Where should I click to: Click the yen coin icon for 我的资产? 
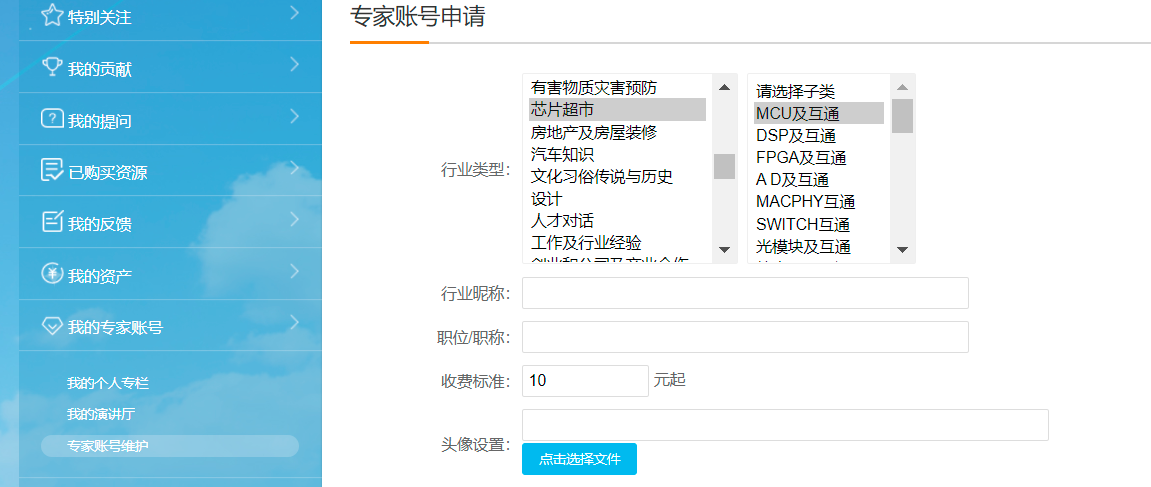click(52, 274)
